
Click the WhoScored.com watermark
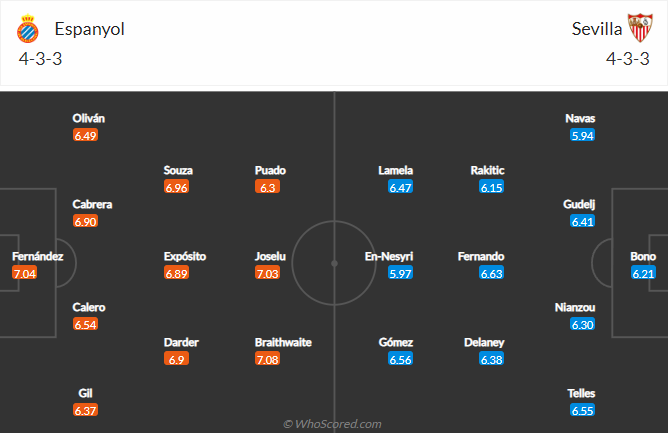[333, 424]
